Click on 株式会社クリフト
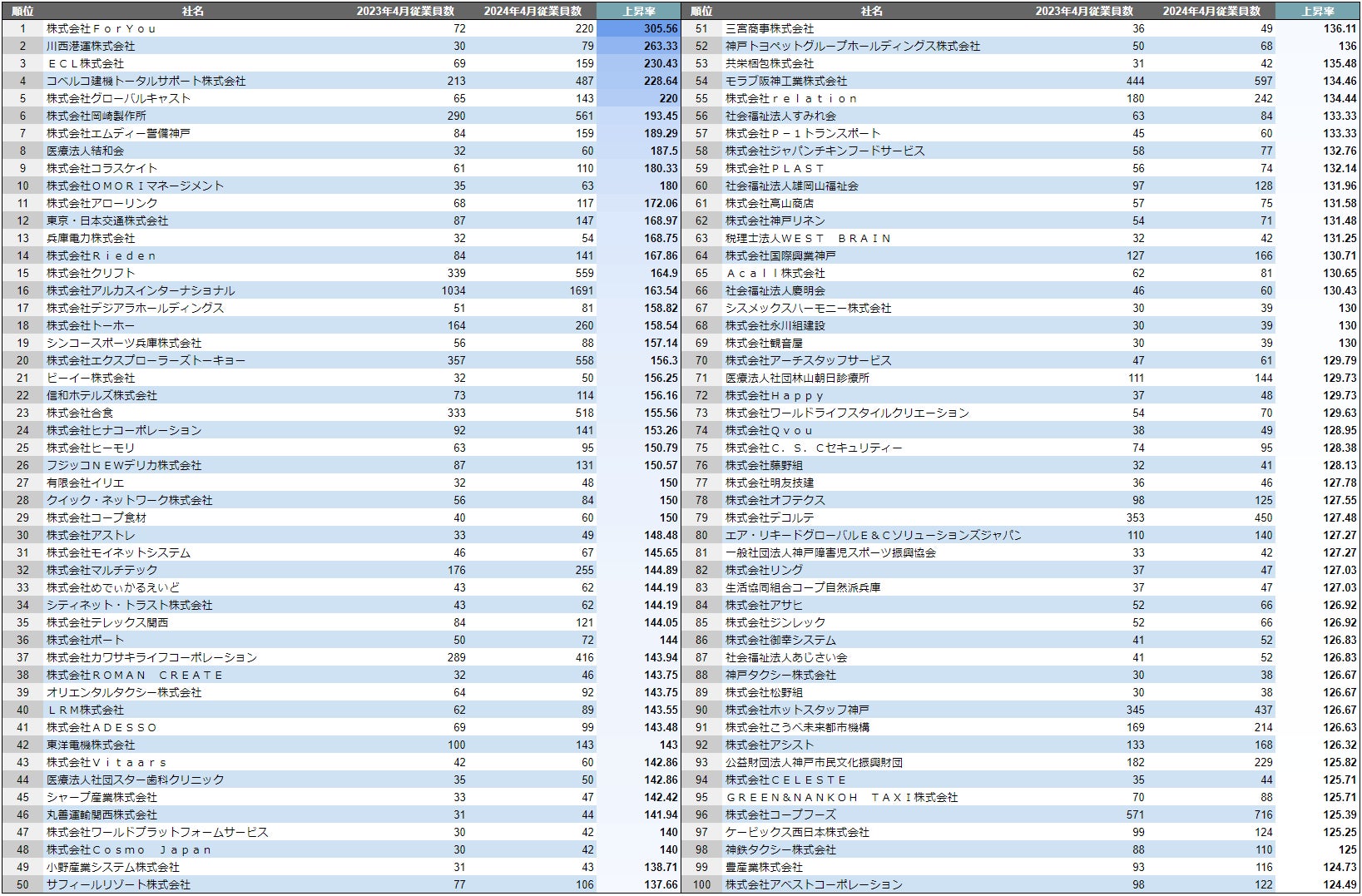Screen dimensions: 1362x896 (x=91, y=273)
